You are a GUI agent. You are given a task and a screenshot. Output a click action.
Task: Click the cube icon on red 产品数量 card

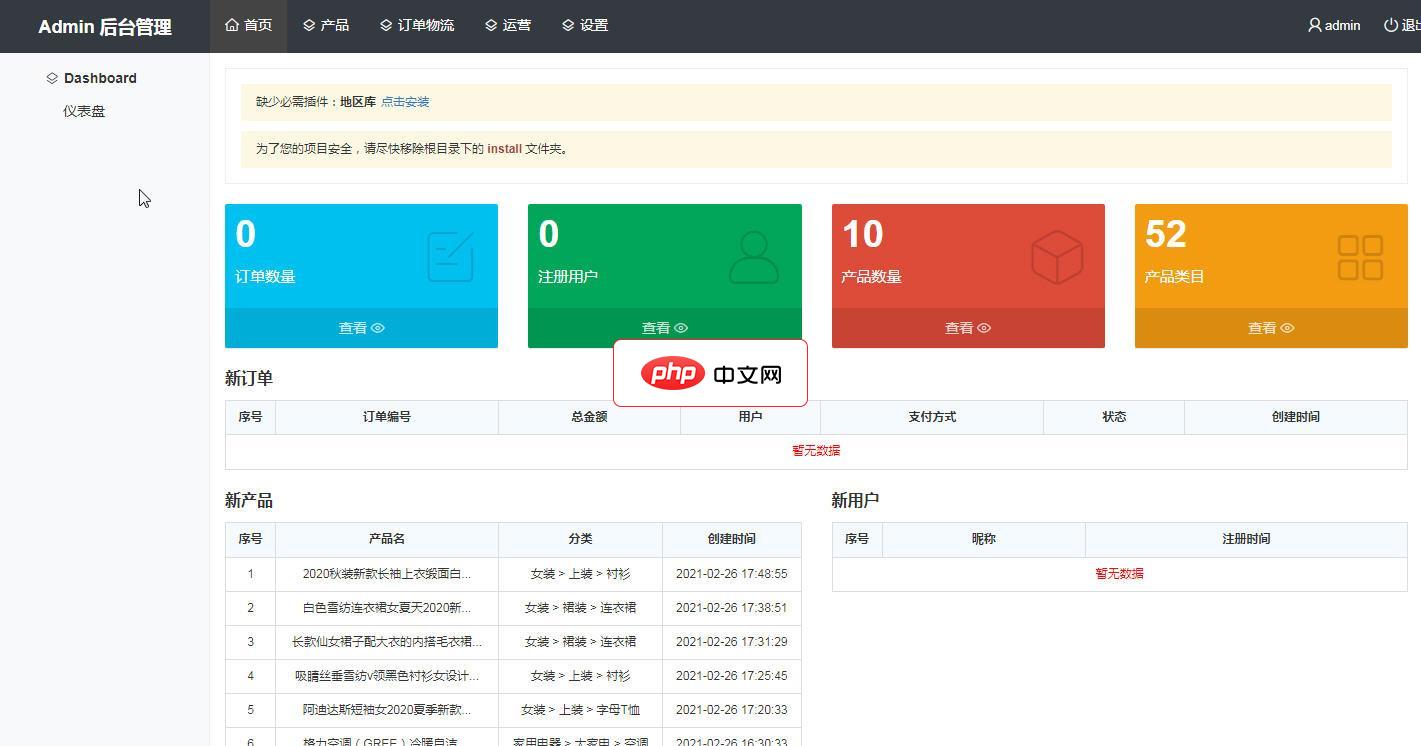point(1057,256)
